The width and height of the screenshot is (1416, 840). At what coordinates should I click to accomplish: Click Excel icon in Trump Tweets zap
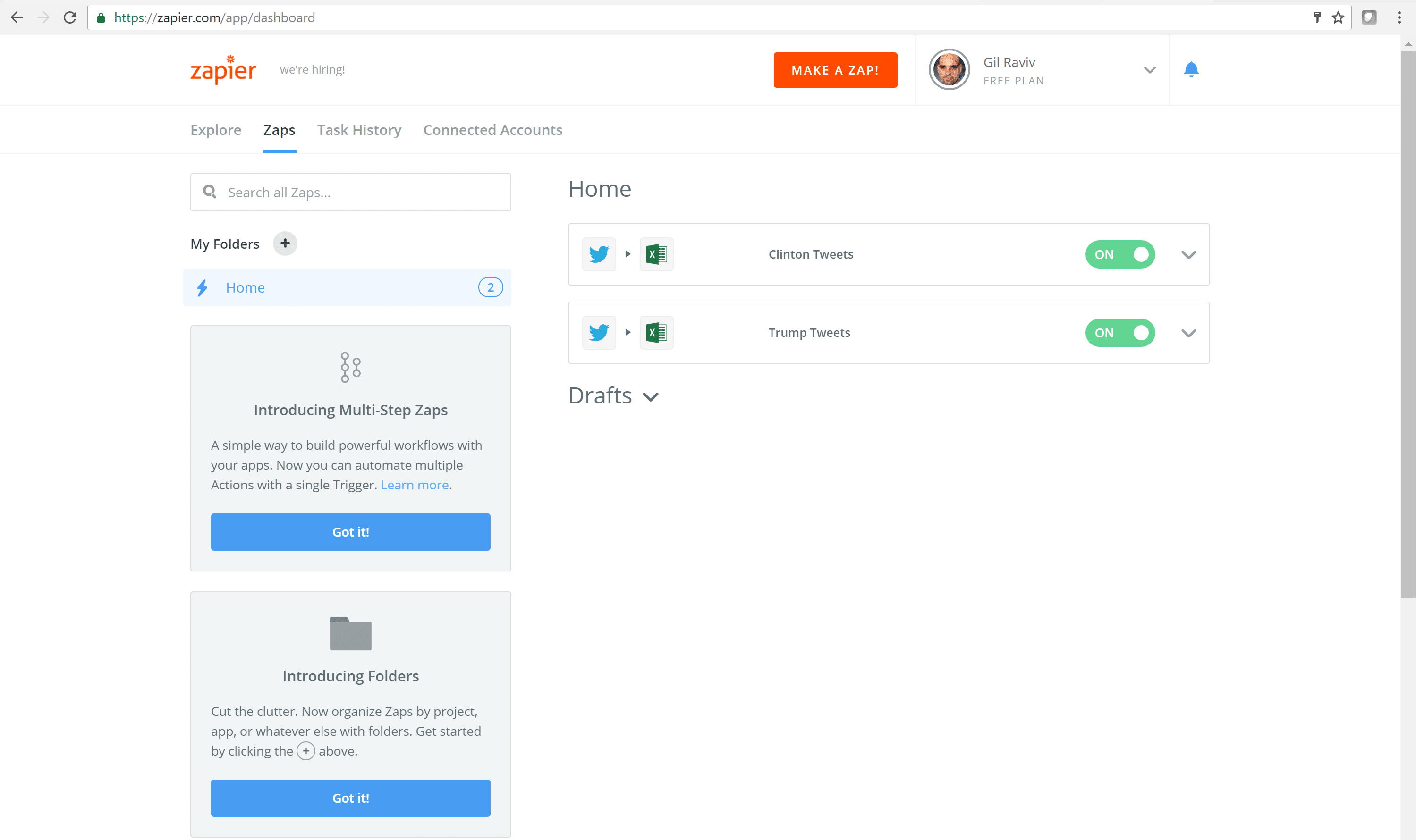656,333
